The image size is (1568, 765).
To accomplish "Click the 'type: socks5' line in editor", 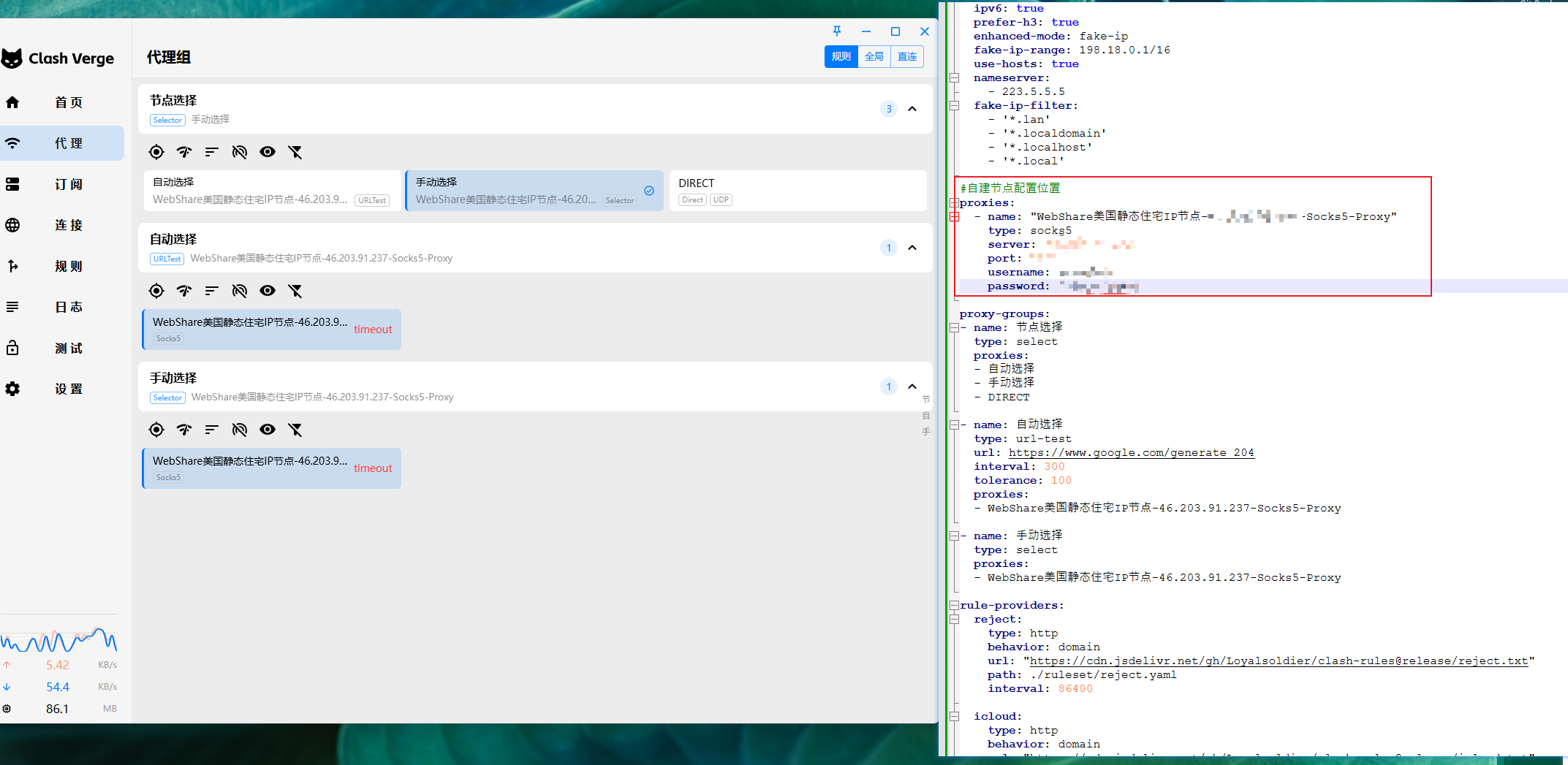I will pos(1029,231).
